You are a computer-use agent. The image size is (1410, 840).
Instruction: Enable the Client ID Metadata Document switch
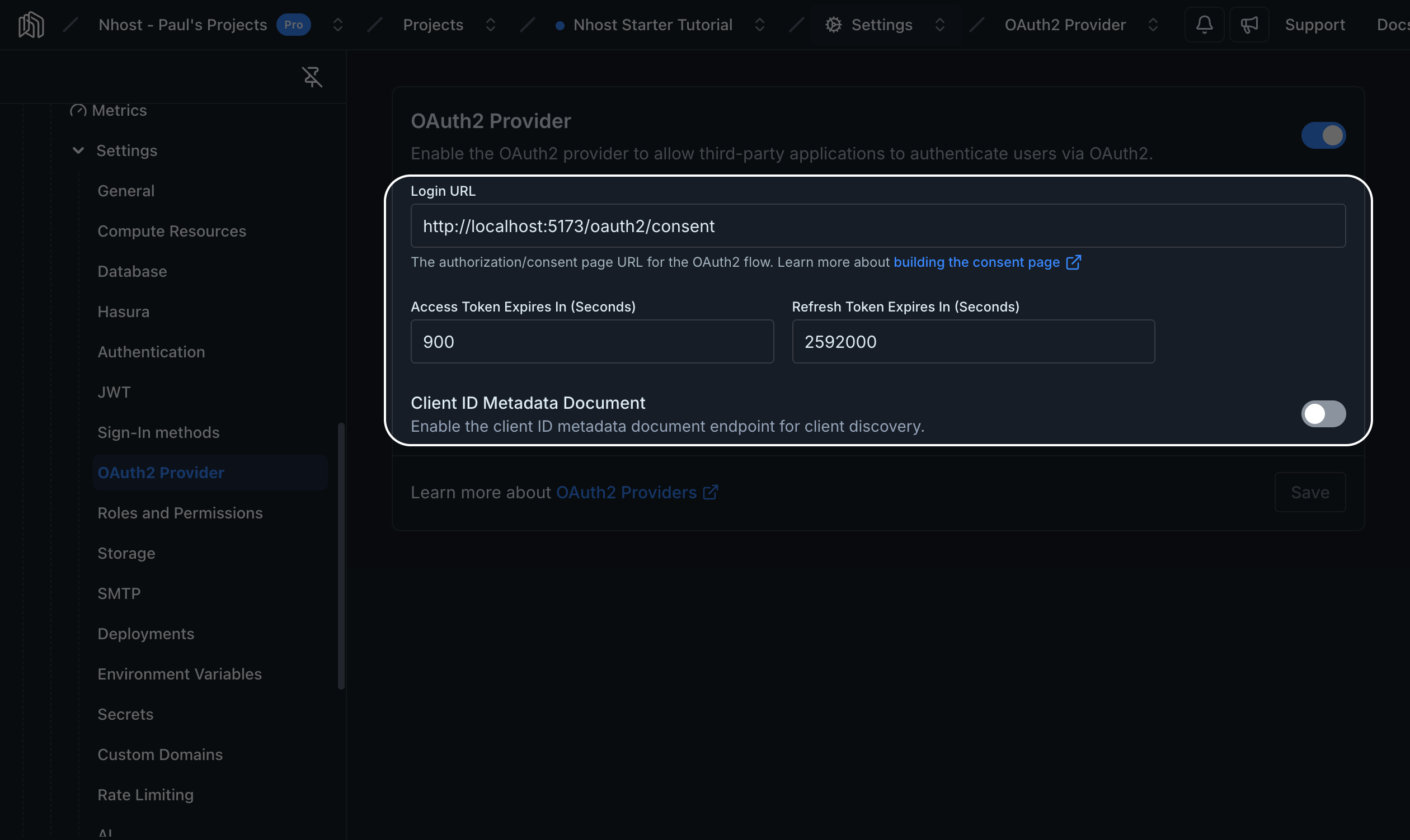click(1323, 414)
